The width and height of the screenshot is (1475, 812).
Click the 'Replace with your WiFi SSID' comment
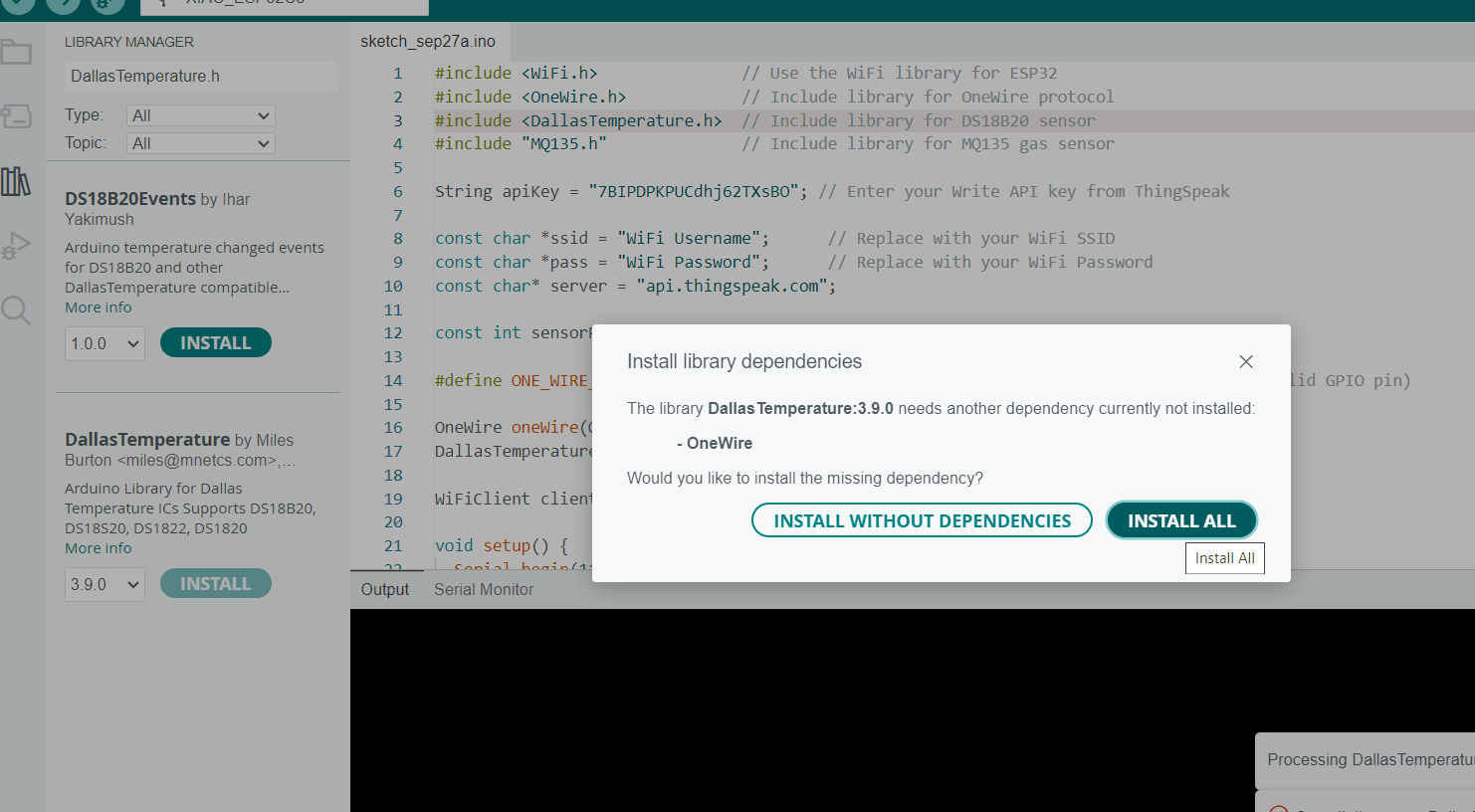coord(971,238)
